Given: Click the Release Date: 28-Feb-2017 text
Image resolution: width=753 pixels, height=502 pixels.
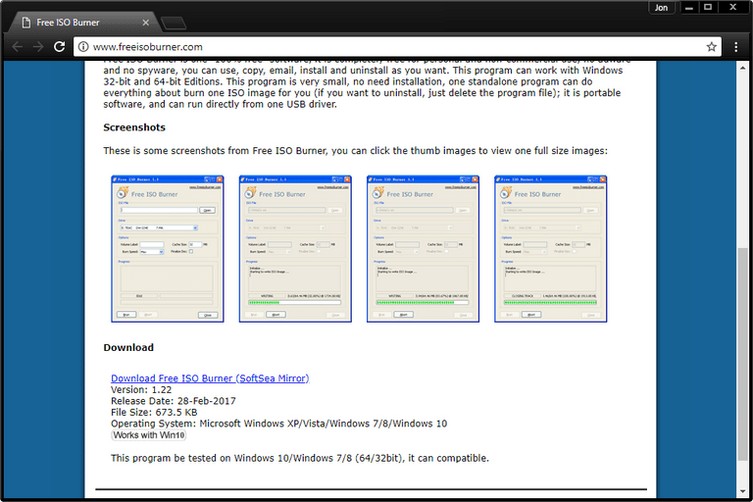Looking at the screenshot, I should point(173,401).
